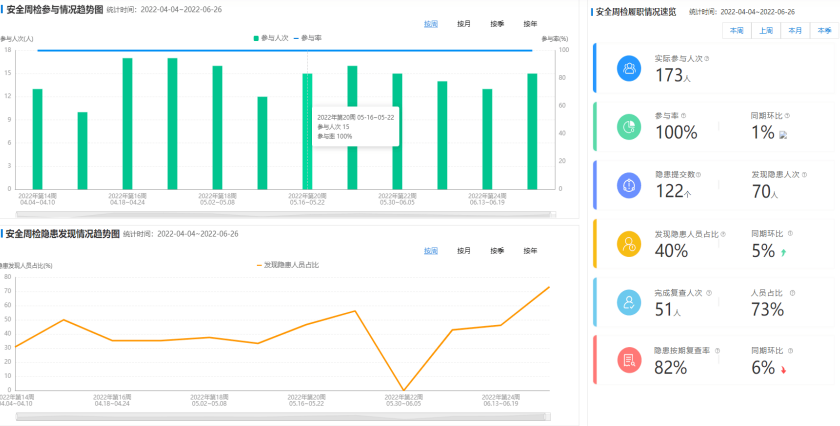Click the bar for week 05.30~06.05

tap(398, 131)
